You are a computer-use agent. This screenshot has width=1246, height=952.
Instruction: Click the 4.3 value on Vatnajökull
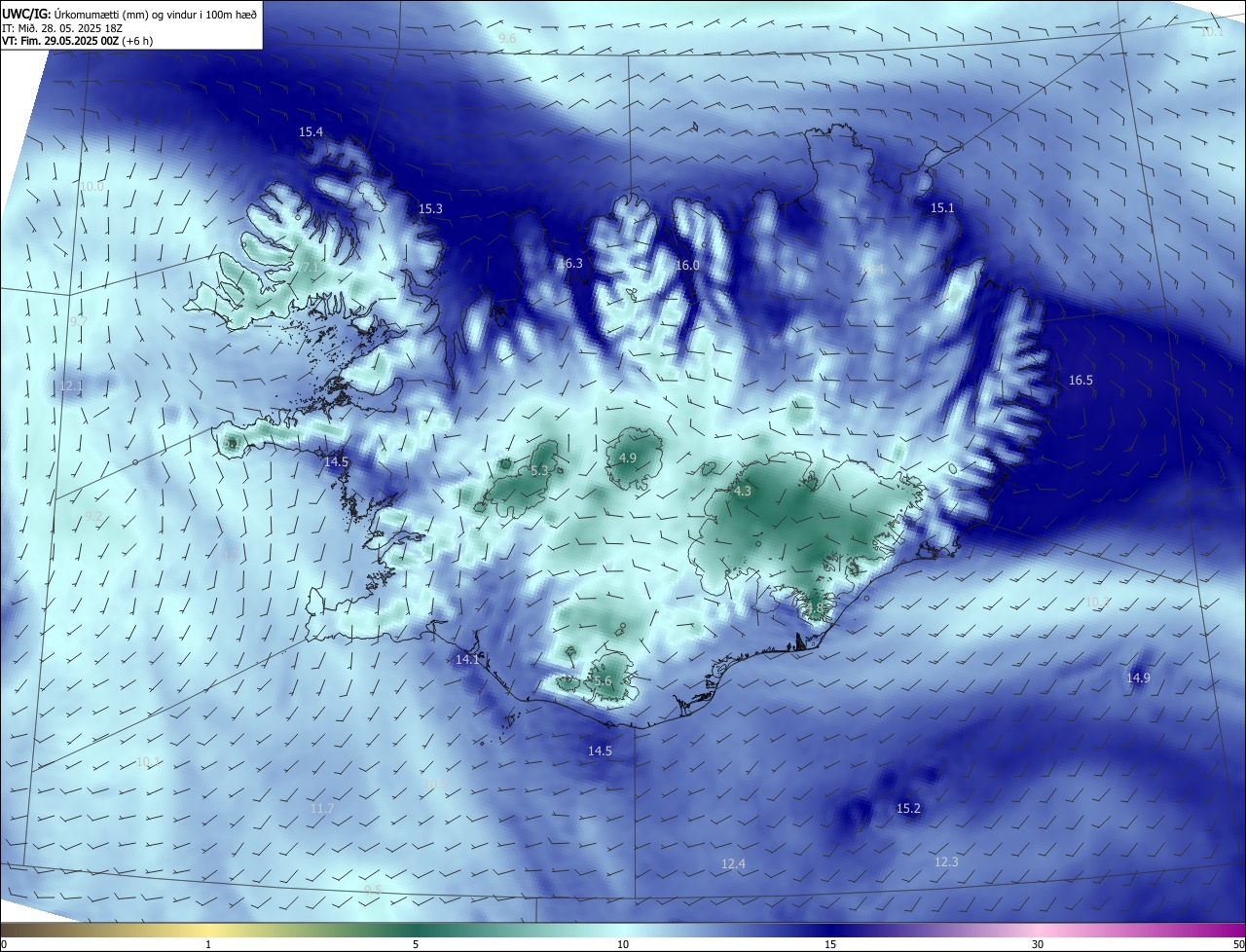(743, 491)
